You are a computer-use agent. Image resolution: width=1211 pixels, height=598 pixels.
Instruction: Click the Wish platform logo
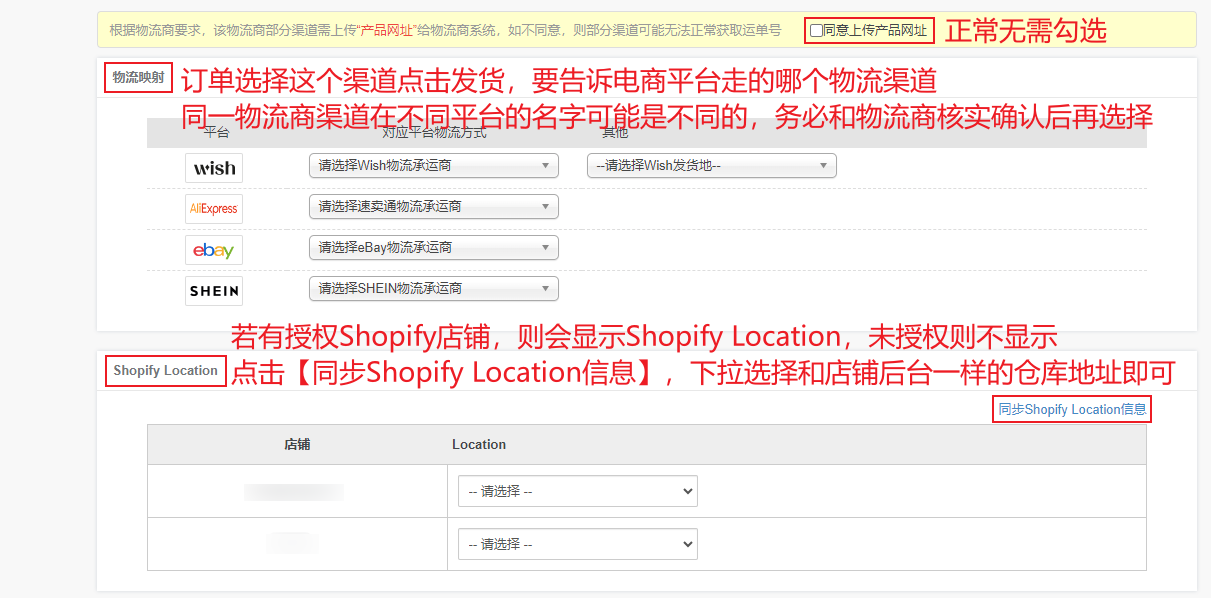coord(214,168)
